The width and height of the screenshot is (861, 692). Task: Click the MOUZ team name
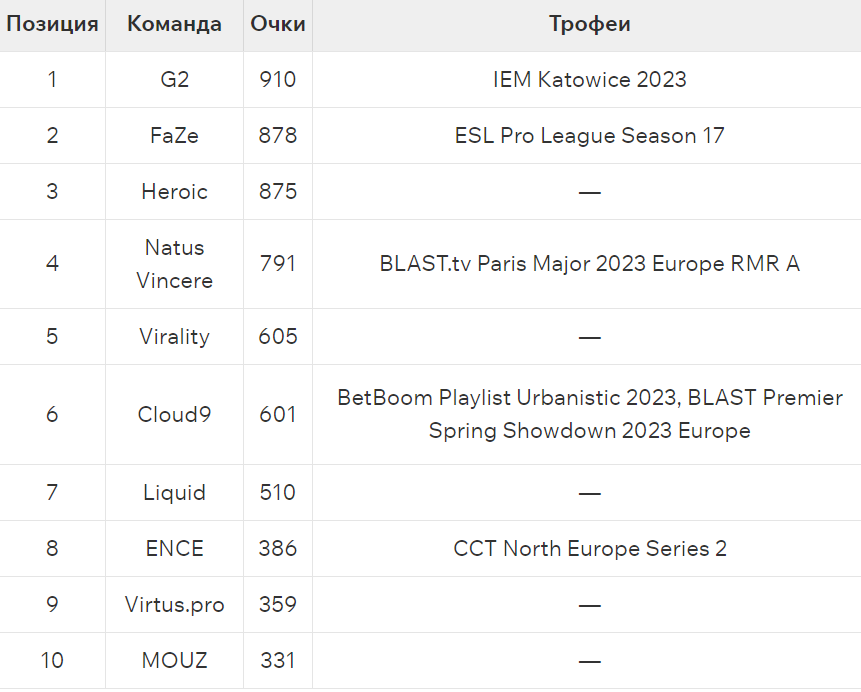tap(174, 661)
